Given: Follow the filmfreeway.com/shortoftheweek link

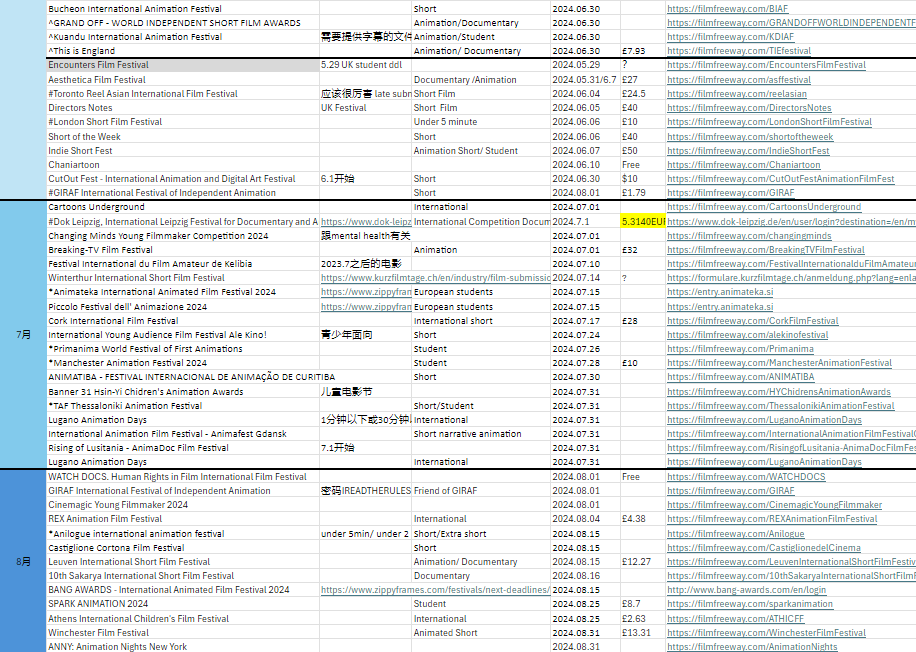Looking at the screenshot, I should 750,137.
